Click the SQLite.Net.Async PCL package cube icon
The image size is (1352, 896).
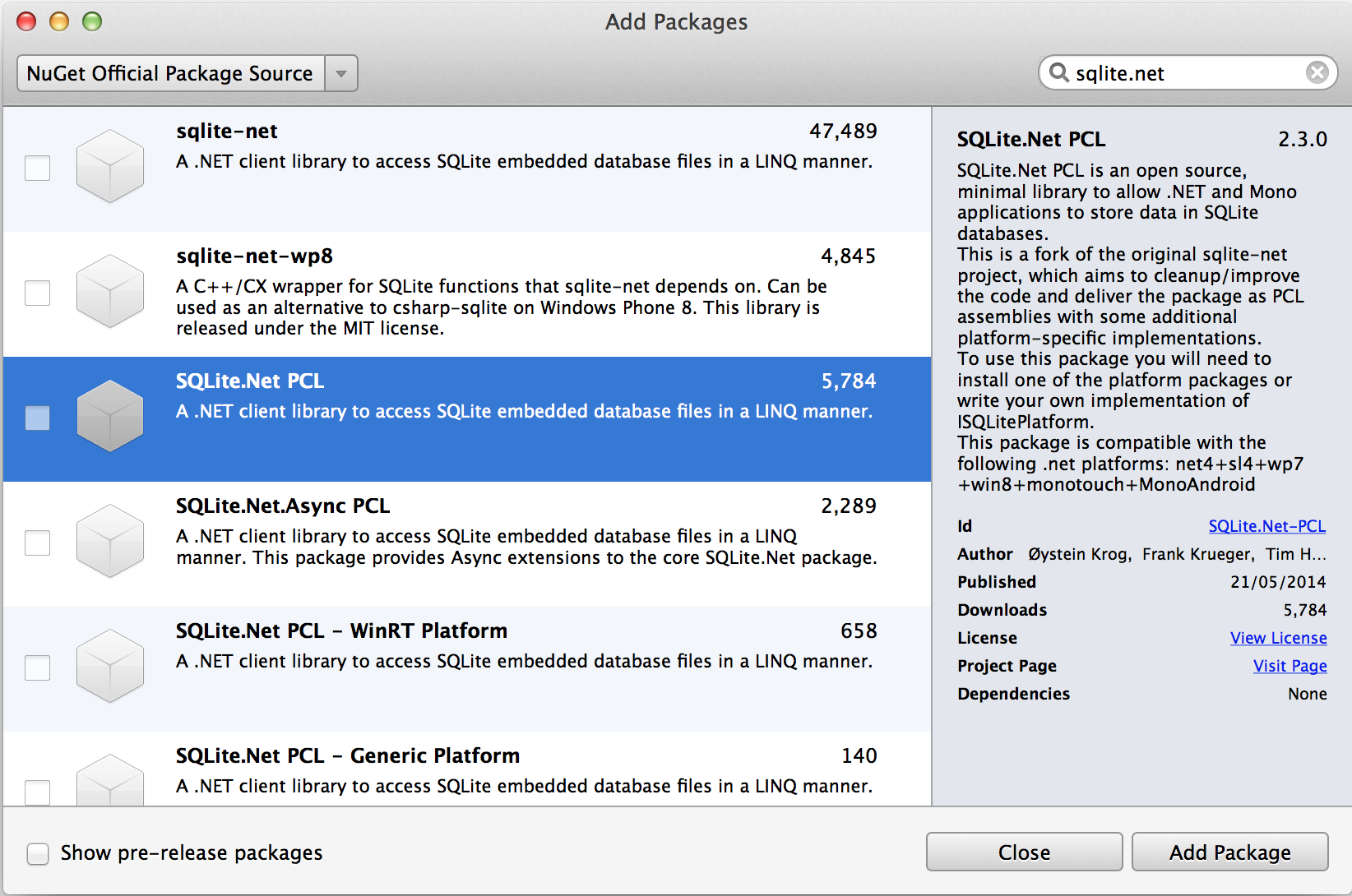click(109, 541)
